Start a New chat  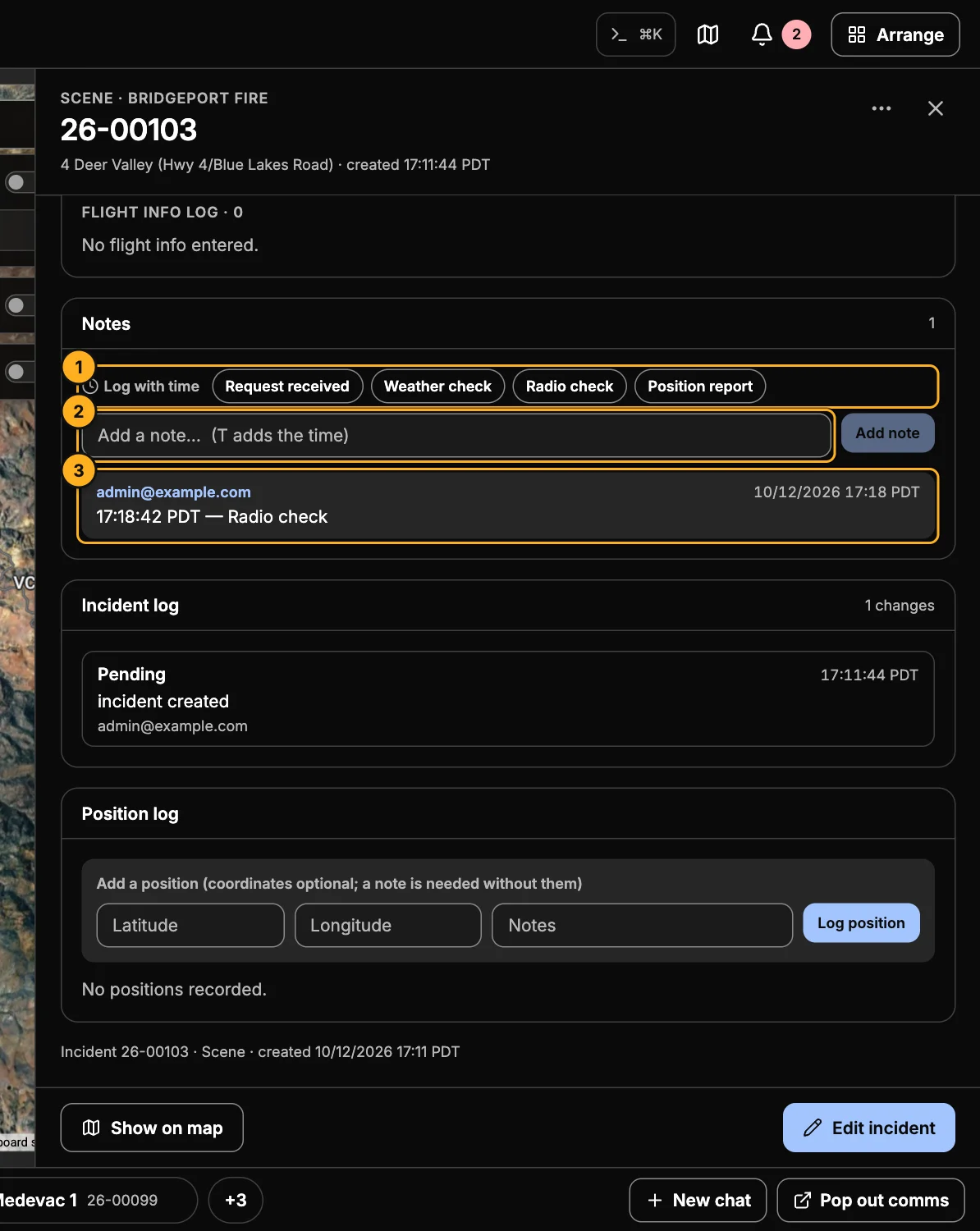coord(698,1200)
